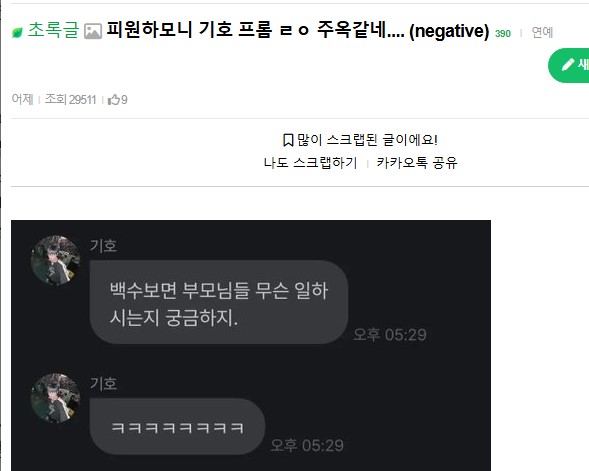Image resolution: width=589 pixels, height=471 pixels.
Task: Click the image attachment icon before the title
Action: [93, 31]
